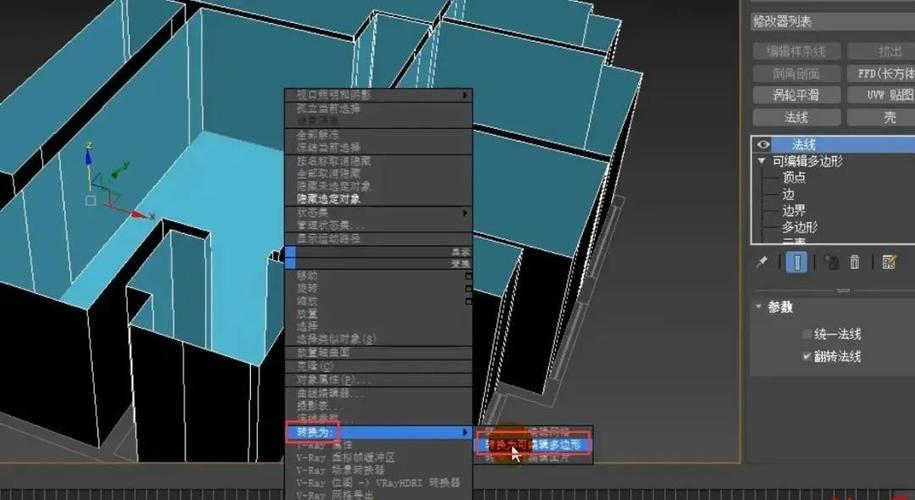This screenshot has width=915, height=500.
Task: Select 多边形 sub-object level
Action: [800, 227]
